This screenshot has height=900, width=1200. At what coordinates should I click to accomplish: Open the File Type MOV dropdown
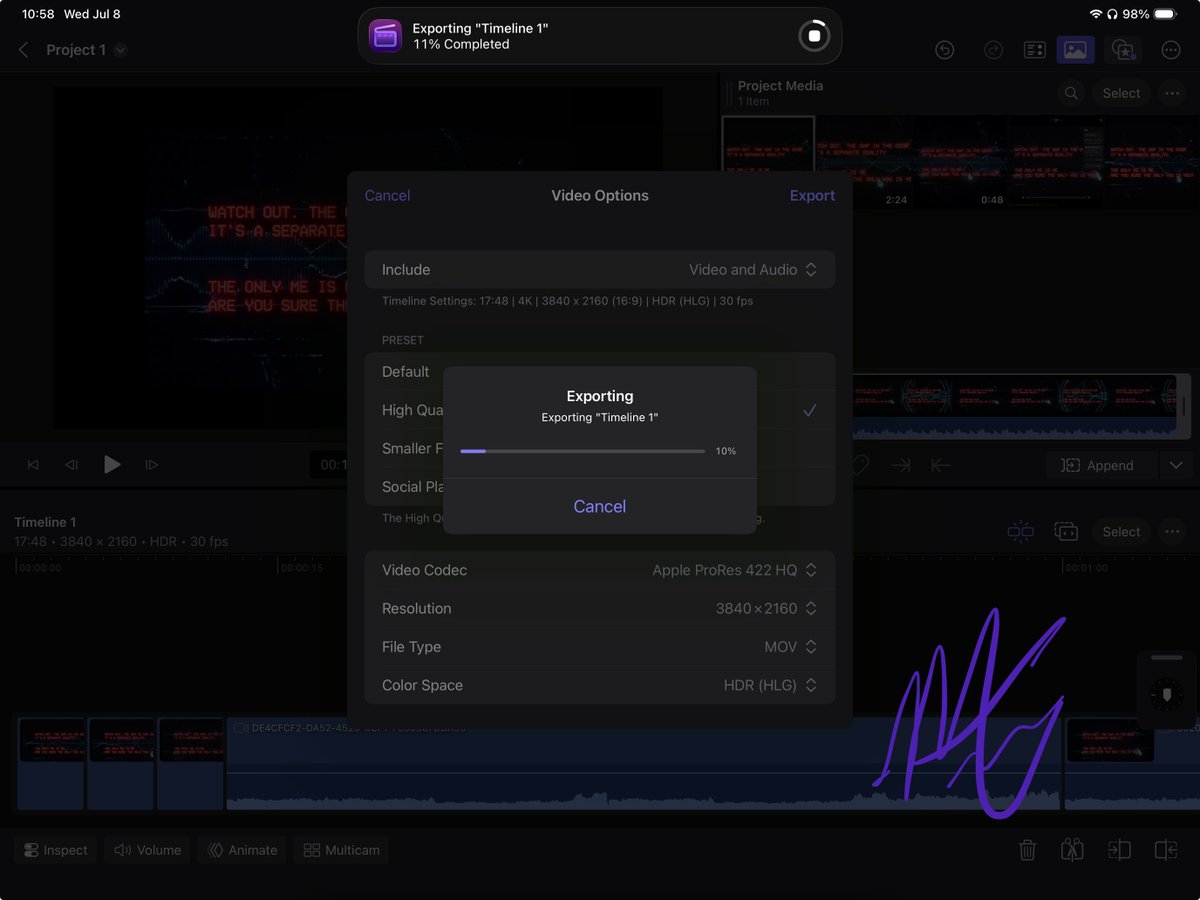(x=600, y=647)
